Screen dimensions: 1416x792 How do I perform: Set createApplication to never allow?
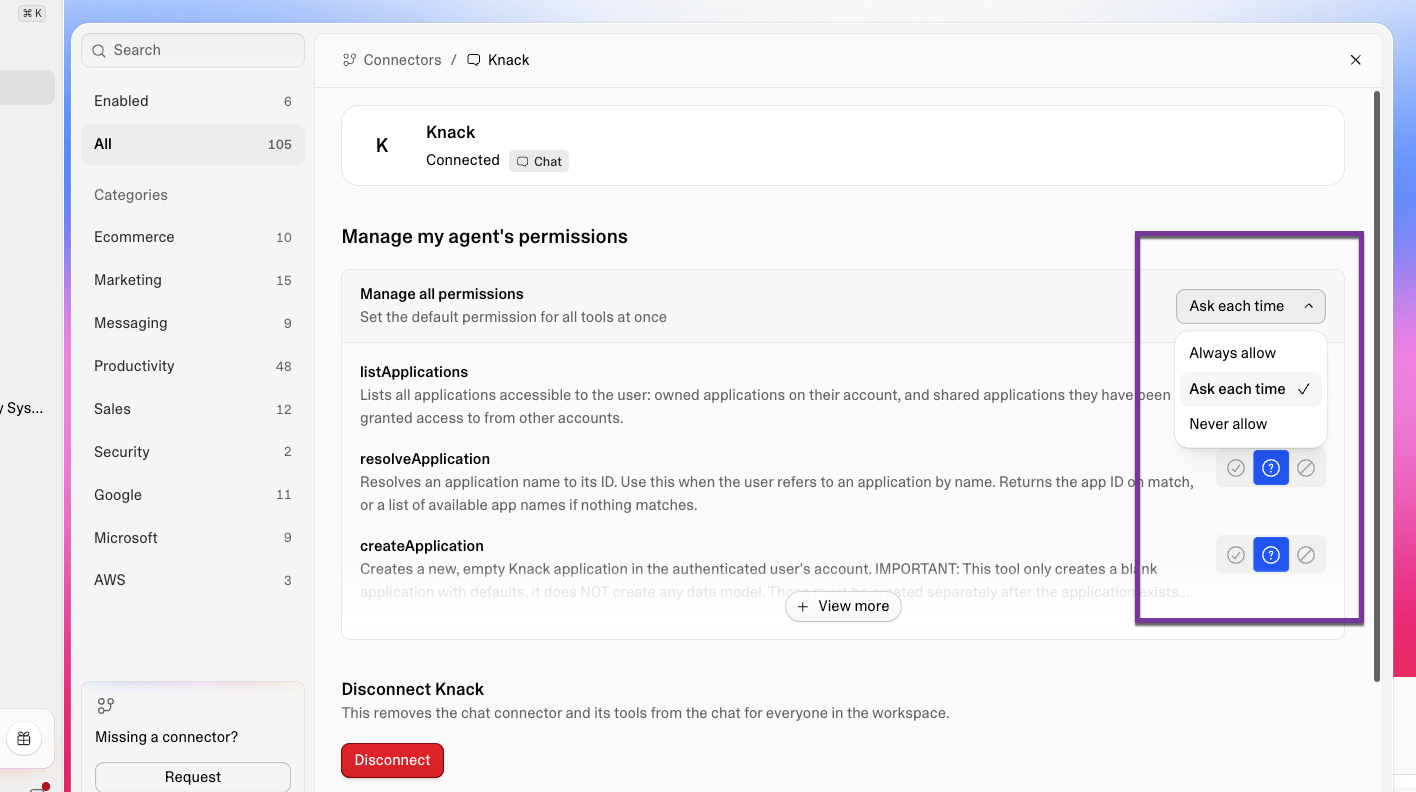(x=1306, y=555)
